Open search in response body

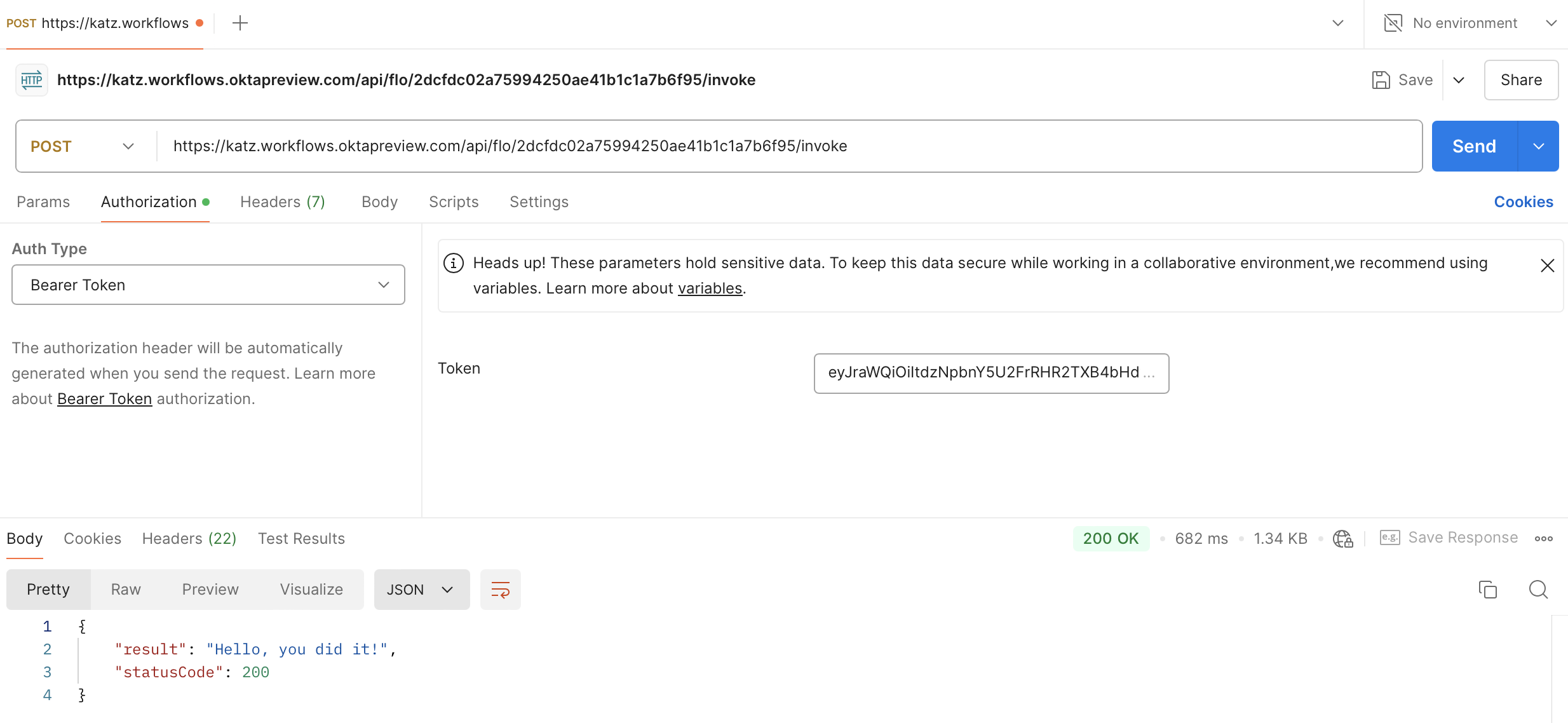pos(1538,590)
